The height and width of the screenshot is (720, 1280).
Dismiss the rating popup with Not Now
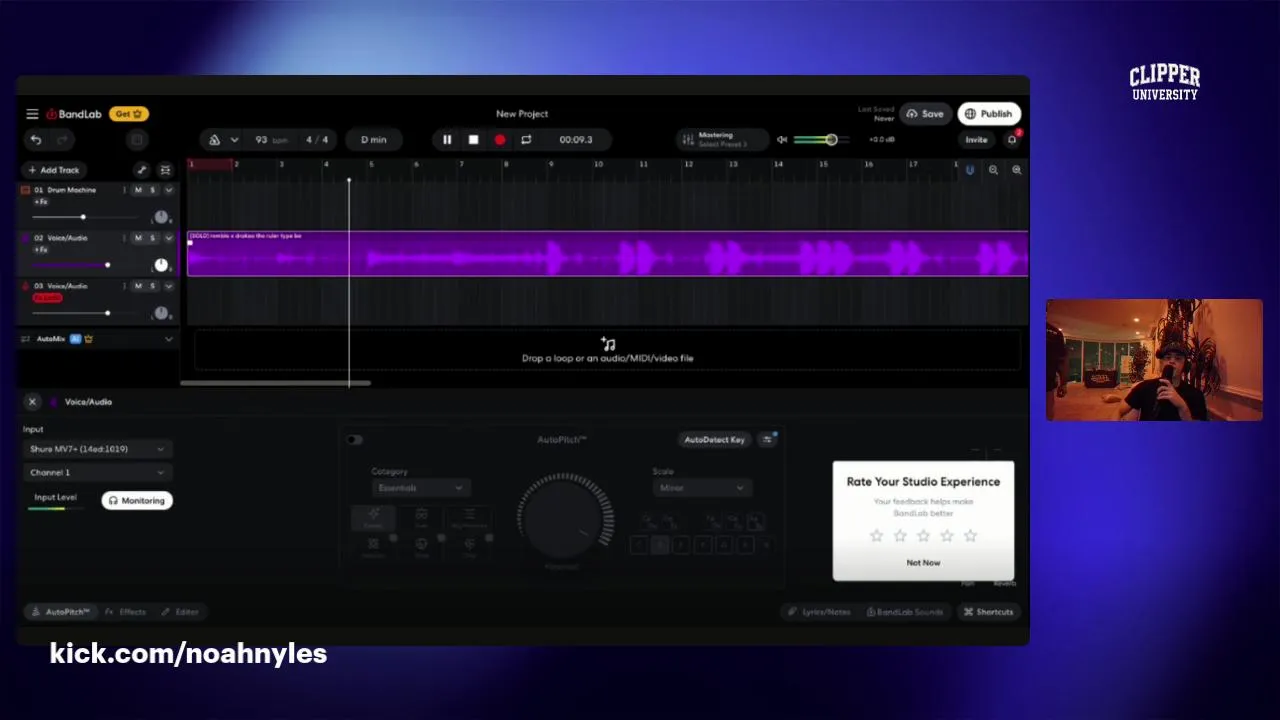(923, 563)
